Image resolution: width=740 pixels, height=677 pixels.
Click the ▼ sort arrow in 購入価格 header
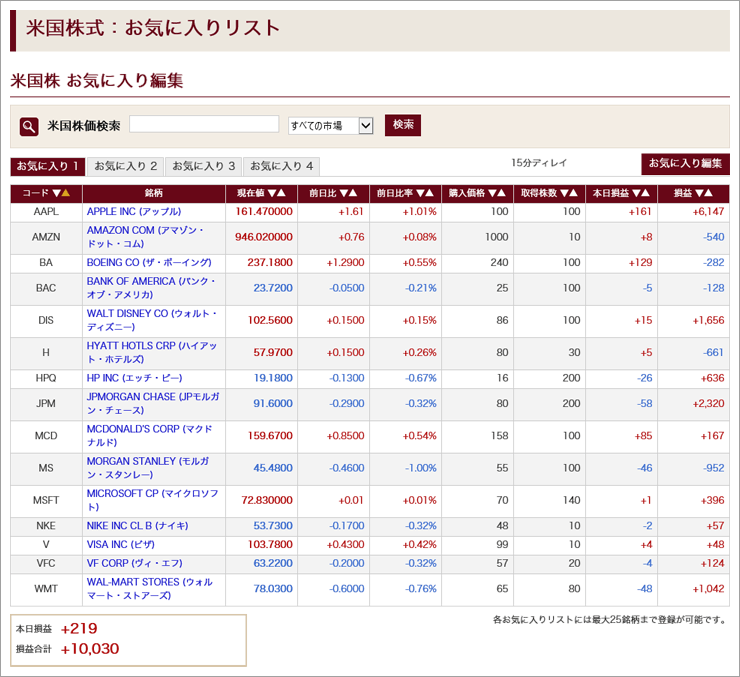point(493,193)
